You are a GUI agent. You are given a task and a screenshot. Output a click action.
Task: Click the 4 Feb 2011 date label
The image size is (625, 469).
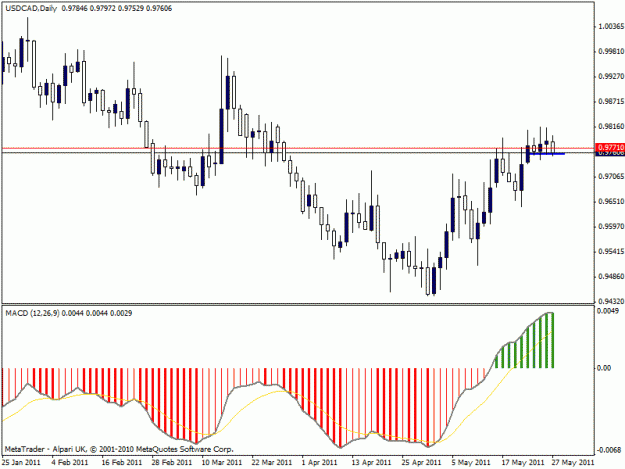(x=70, y=463)
